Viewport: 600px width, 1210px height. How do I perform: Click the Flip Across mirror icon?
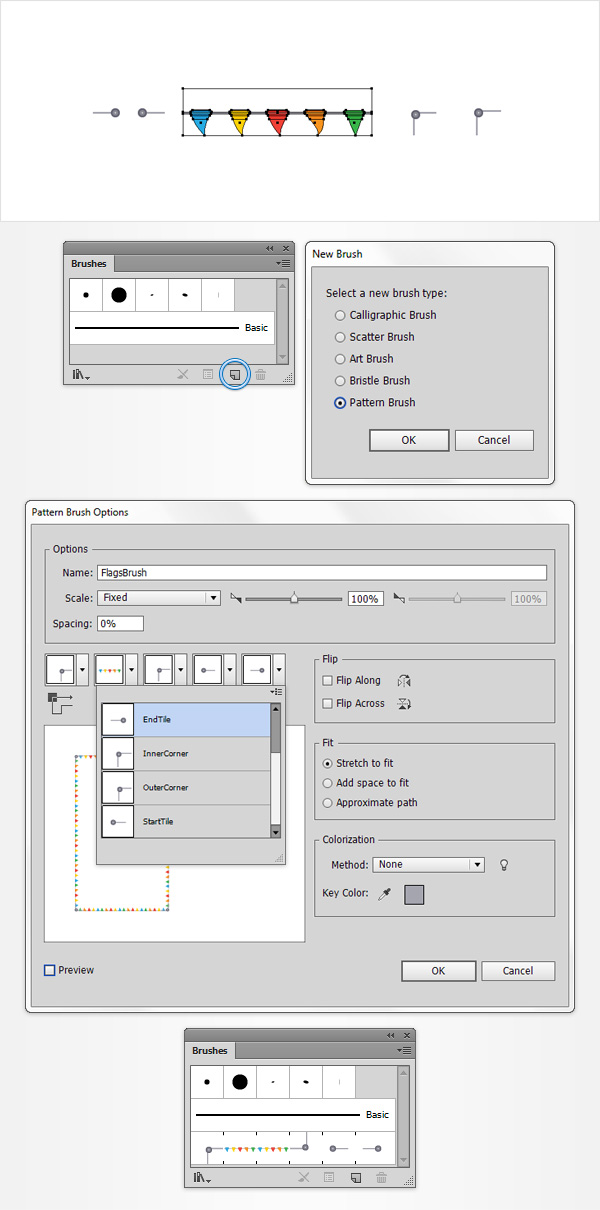(404, 703)
